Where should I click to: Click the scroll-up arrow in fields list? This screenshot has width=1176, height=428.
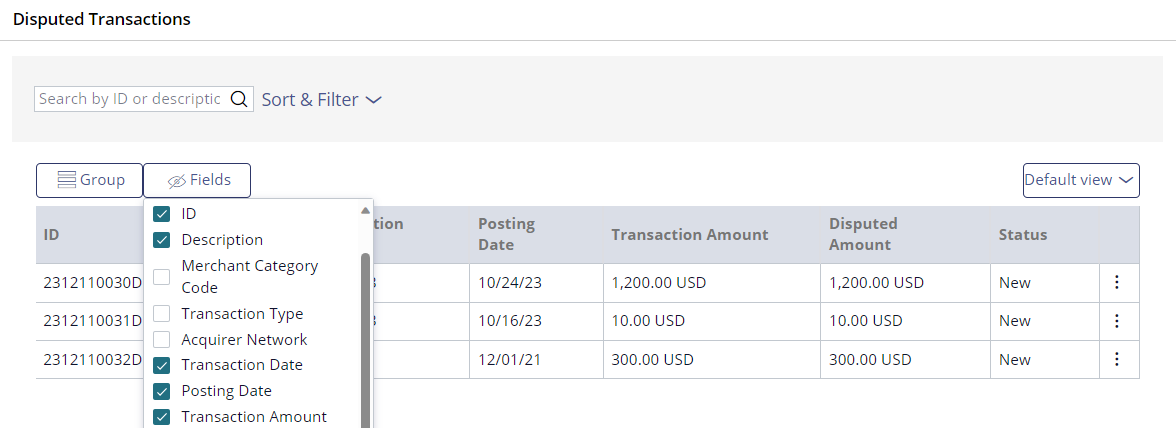(x=365, y=211)
